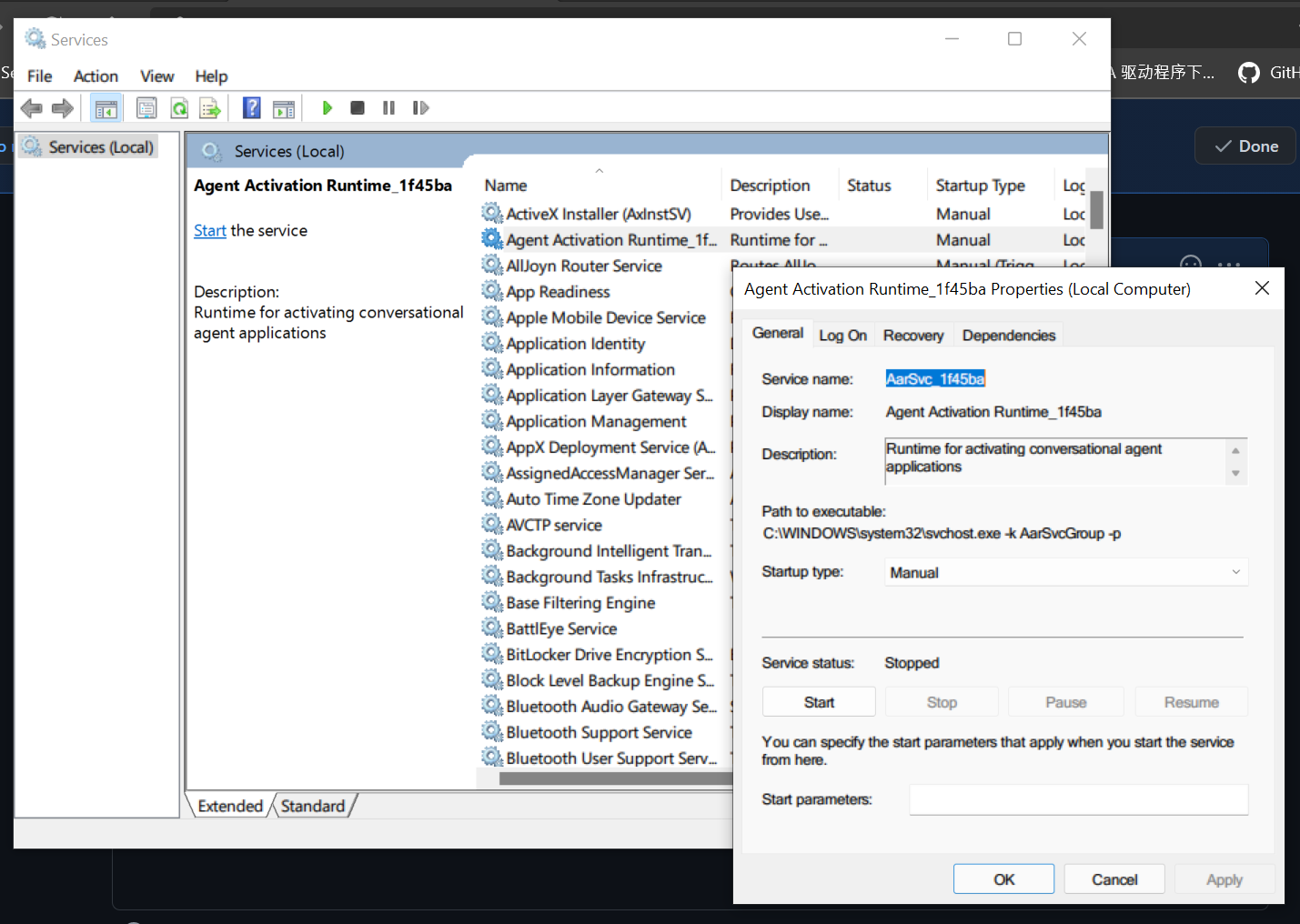Pause the service using the pause toolbar icon
The image size is (1300, 924).
coord(388,107)
